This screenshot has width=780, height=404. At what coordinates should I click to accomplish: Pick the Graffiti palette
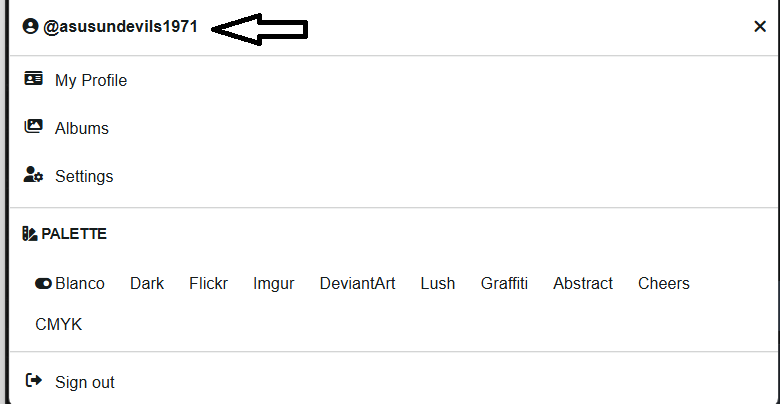pos(504,284)
